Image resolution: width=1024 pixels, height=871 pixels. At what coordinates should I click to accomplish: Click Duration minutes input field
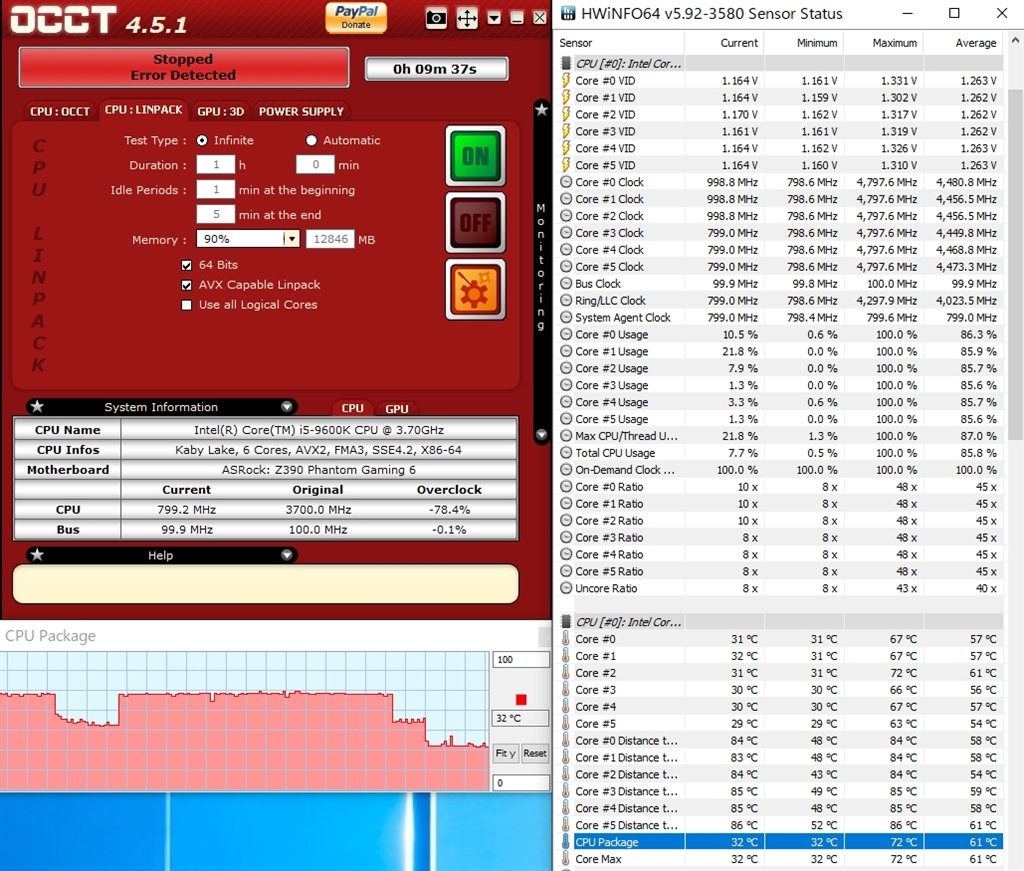click(315, 165)
